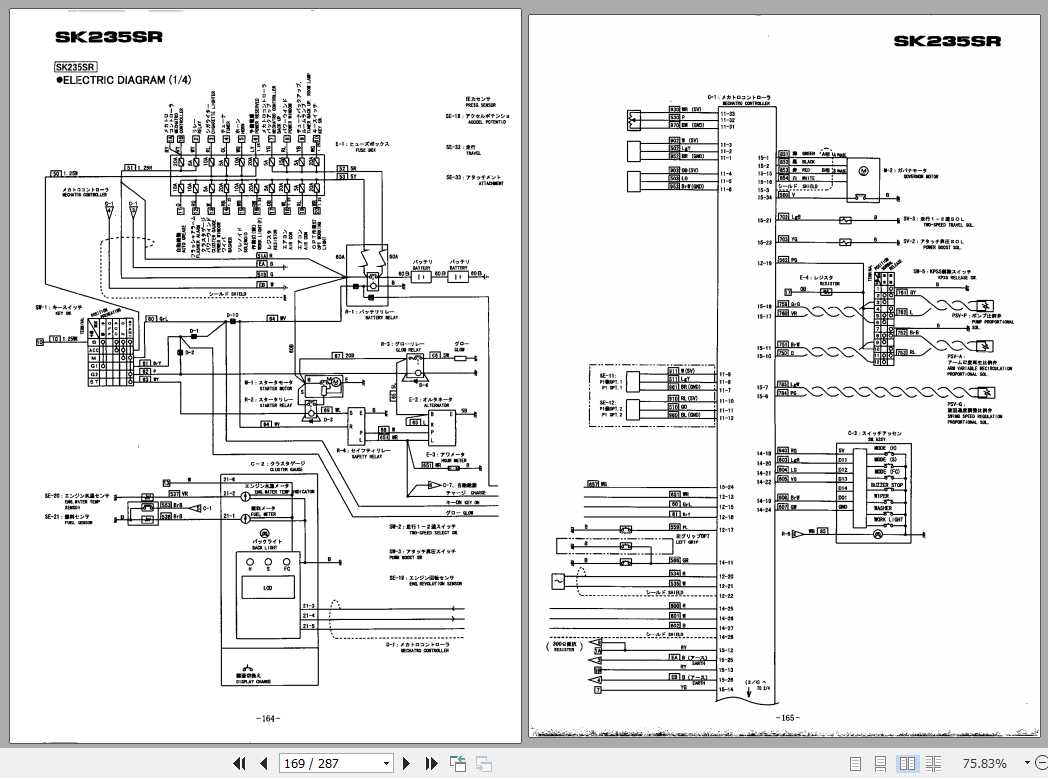Screen dimensions: 1048x778
Task: Click the large SK235SR title on the right page
Action: (947, 41)
